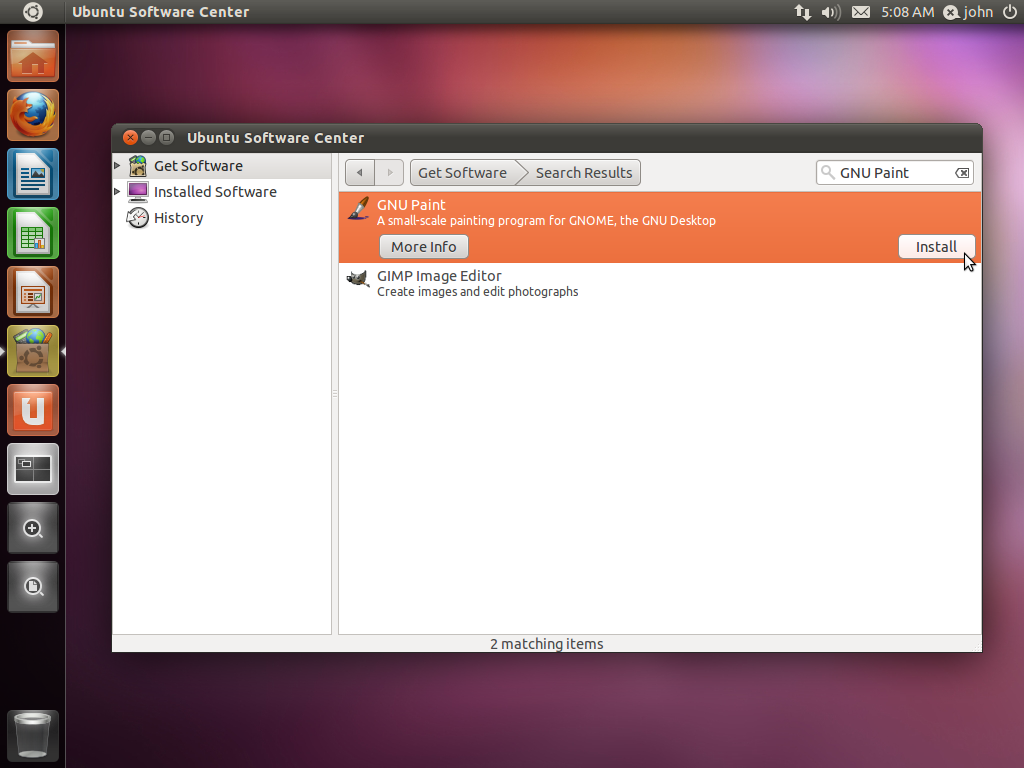The image size is (1024, 768).
Task: Click Ubuntu Software Center launcher icon
Action: pos(33,351)
